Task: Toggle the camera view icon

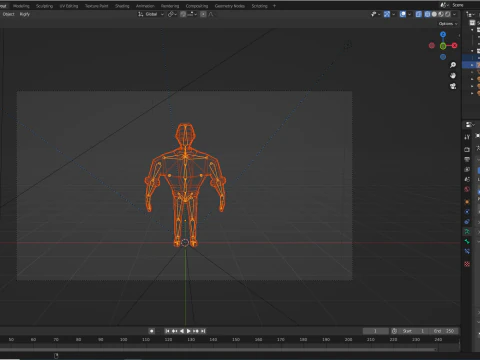Action: [x=453, y=86]
